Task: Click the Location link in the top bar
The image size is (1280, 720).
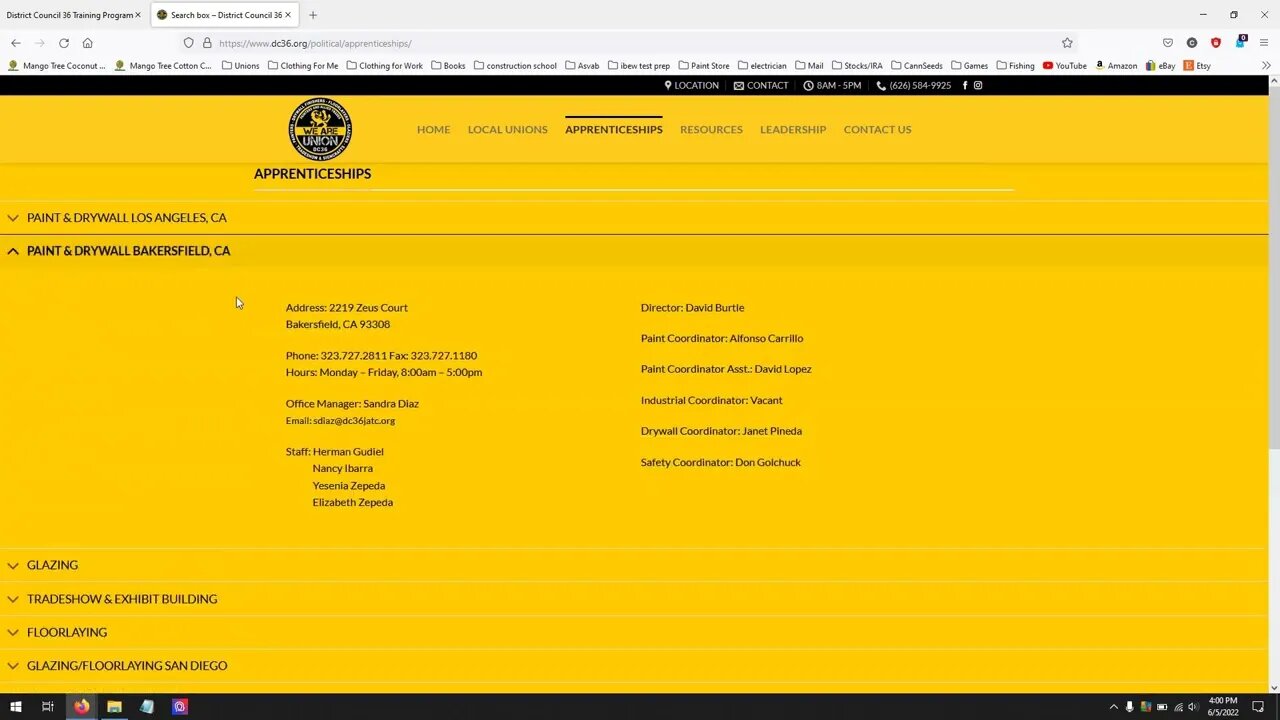Action: pyautogui.click(x=691, y=86)
